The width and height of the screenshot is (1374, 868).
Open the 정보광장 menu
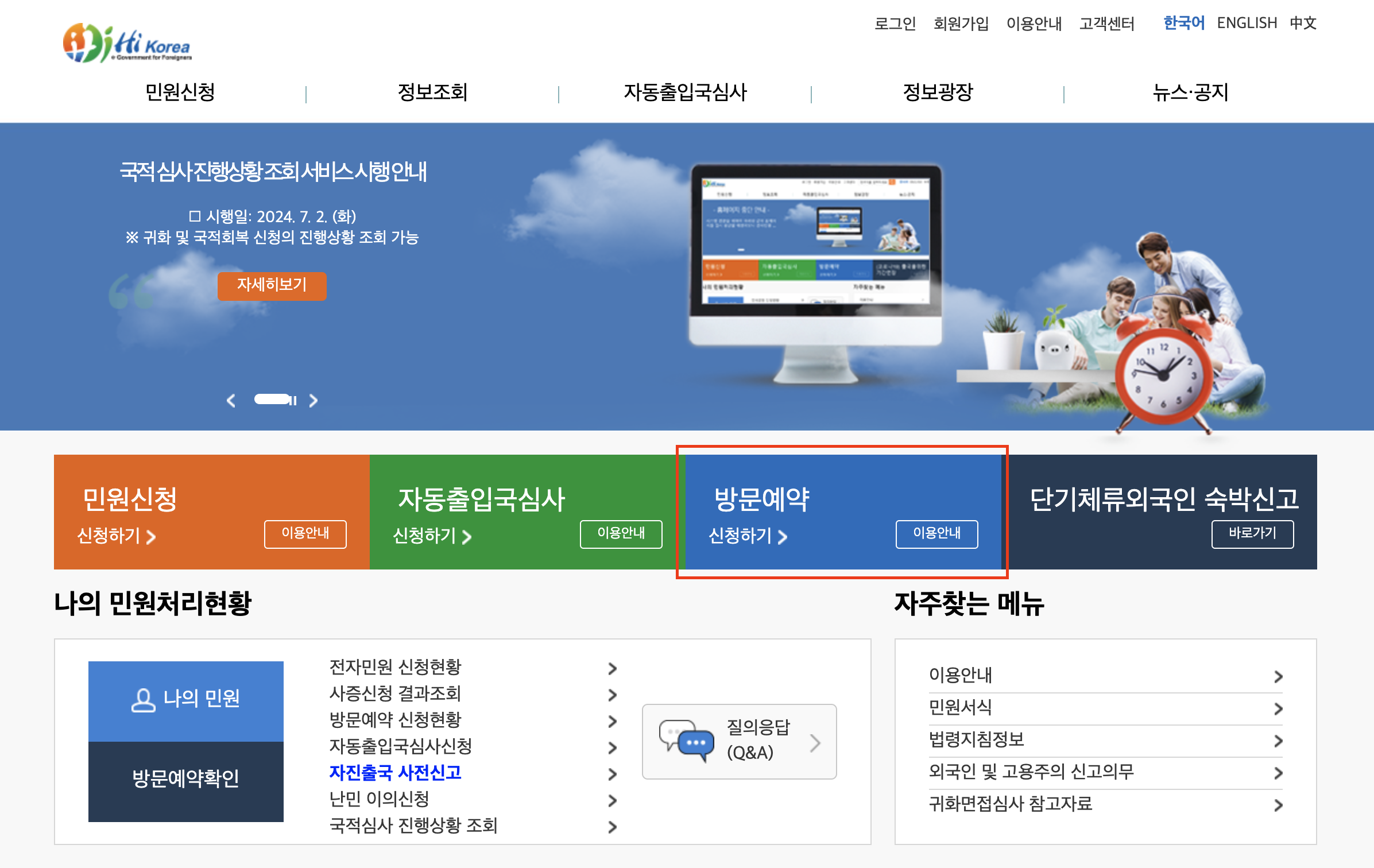[x=937, y=92]
